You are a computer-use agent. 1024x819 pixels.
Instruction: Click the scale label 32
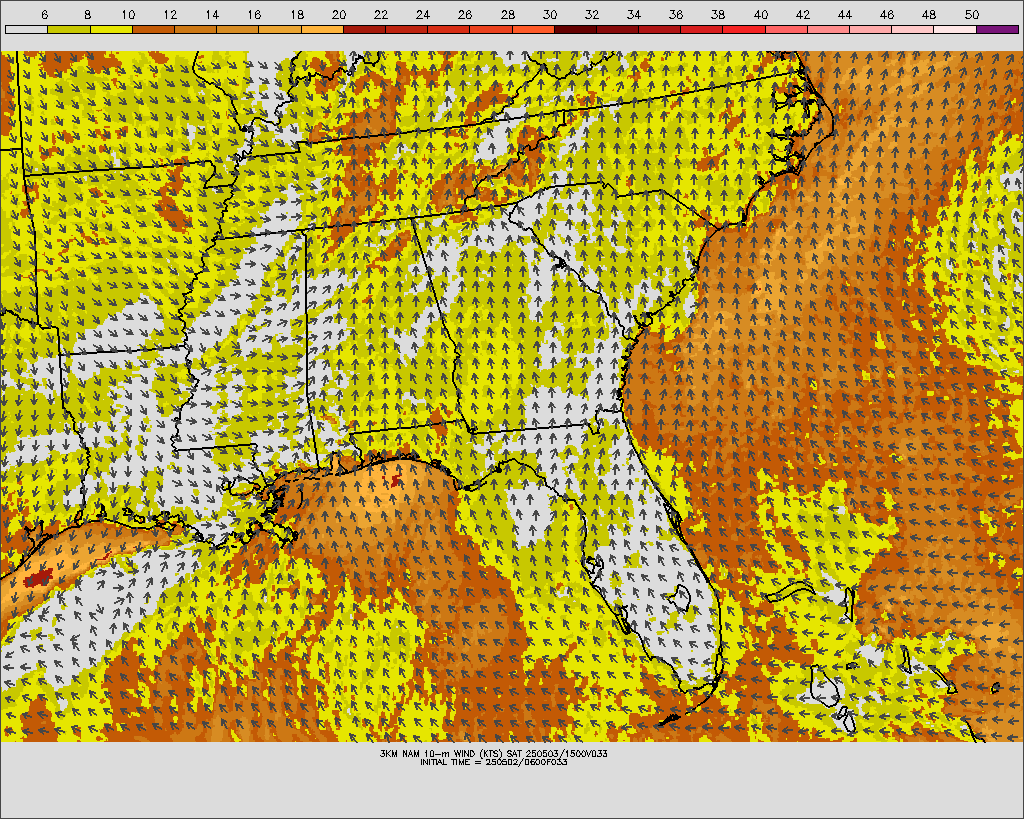[592, 14]
